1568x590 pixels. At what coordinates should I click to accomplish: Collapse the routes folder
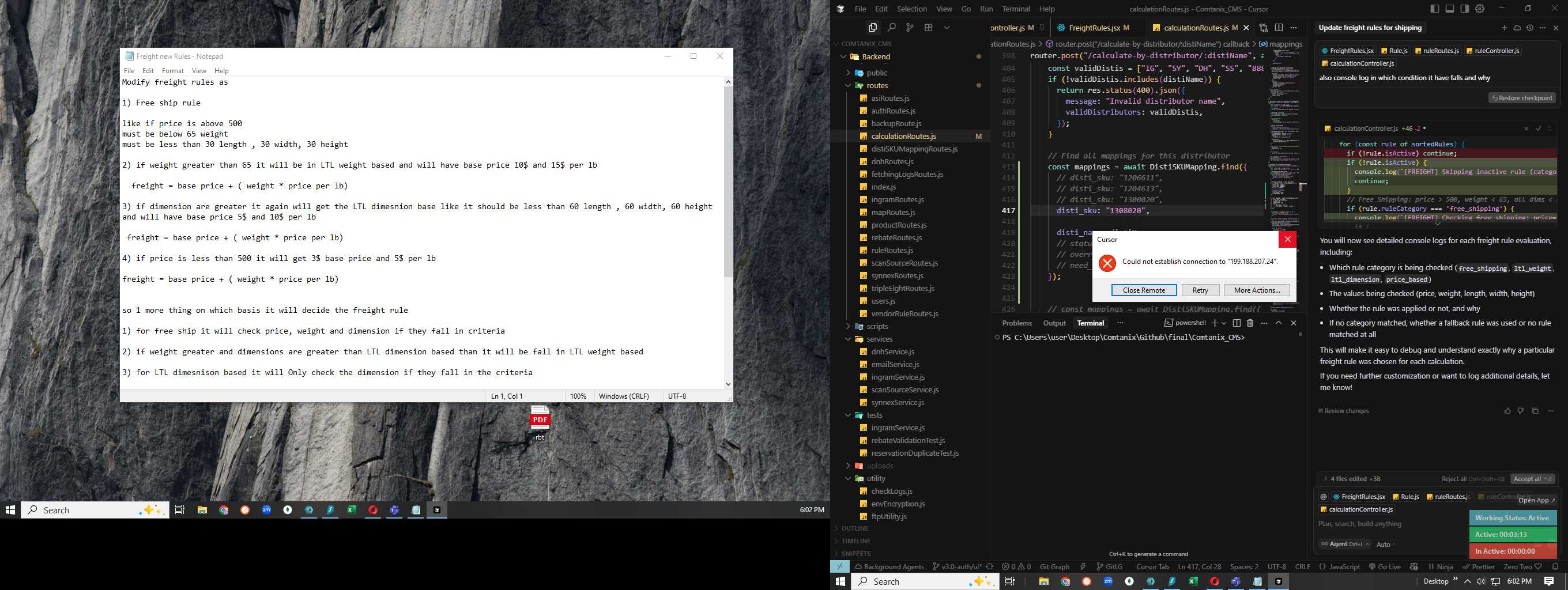pos(848,86)
